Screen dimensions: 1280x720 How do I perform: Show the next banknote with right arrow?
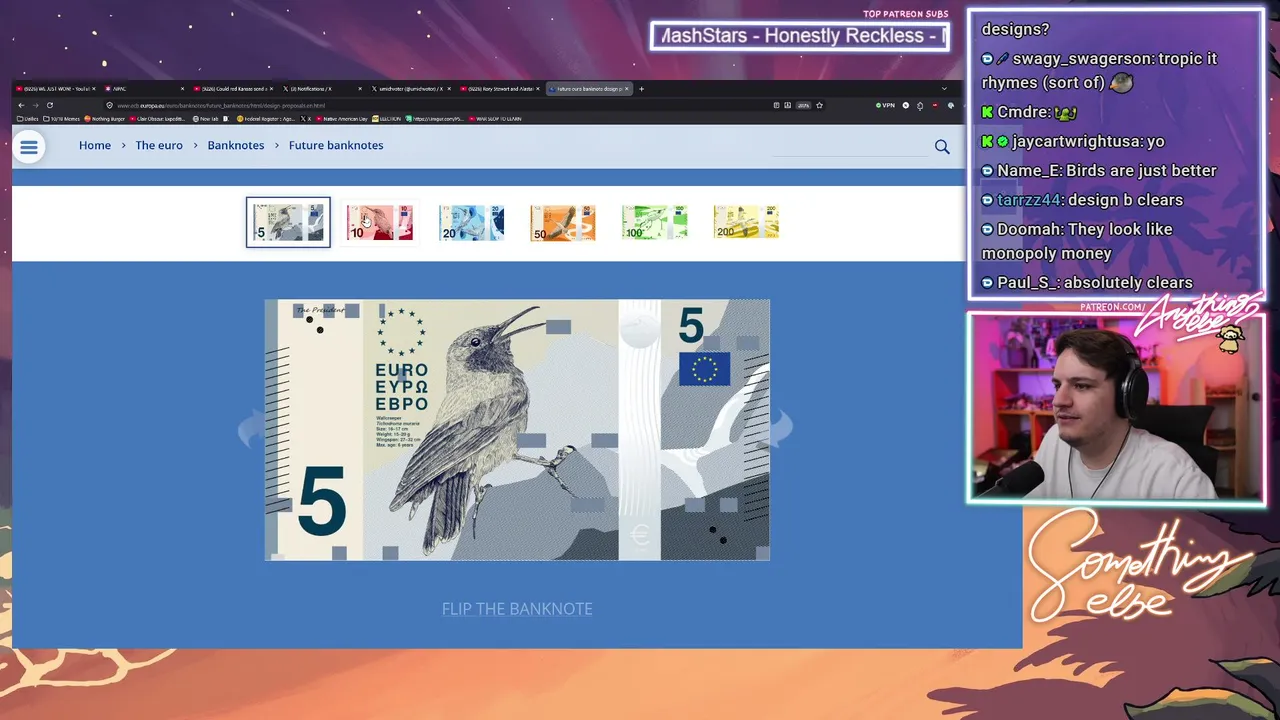pos(781,428)
